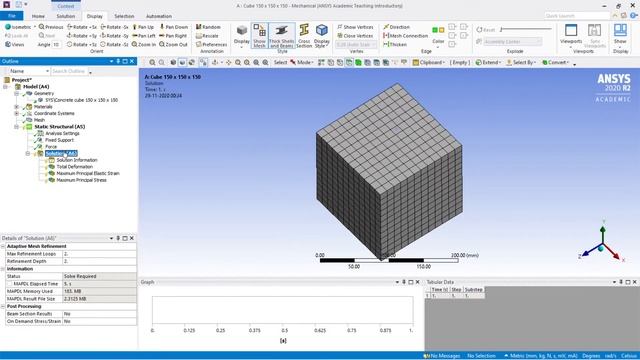Select Analysis Settings in outline
Image resolution: width=640 pixels, height=360 pixels.
62,133
